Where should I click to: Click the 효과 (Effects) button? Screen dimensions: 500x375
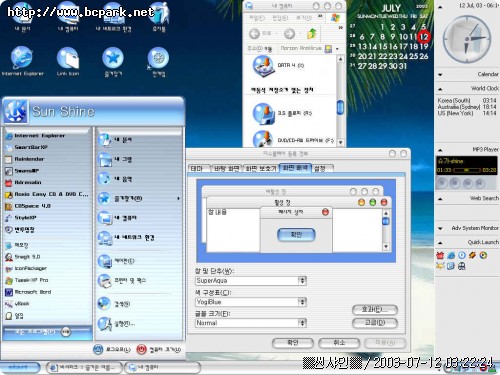pos(375,310)
